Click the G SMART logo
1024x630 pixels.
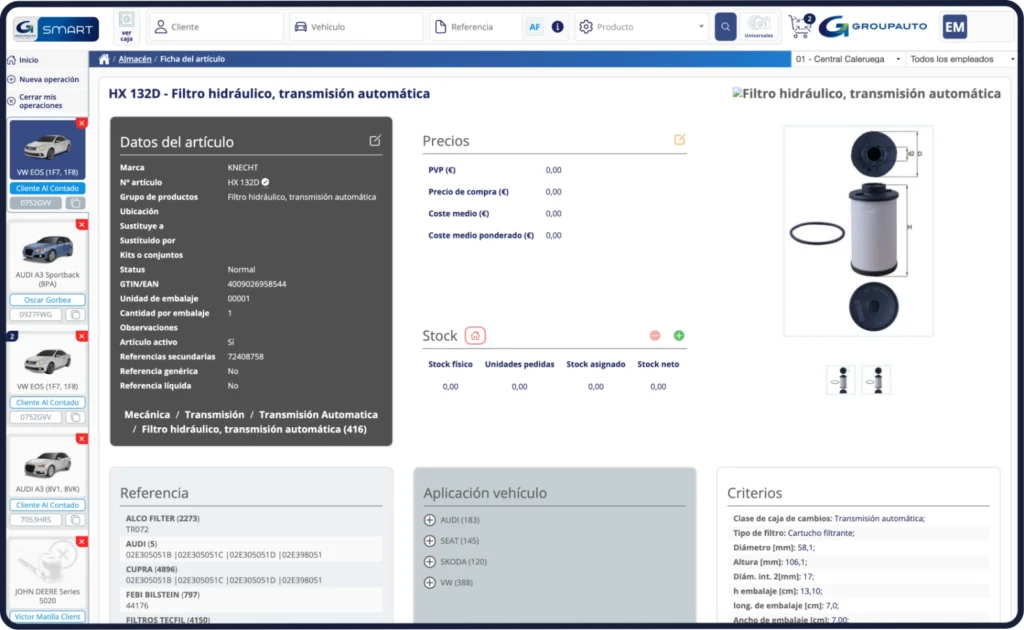pos(56,29)
